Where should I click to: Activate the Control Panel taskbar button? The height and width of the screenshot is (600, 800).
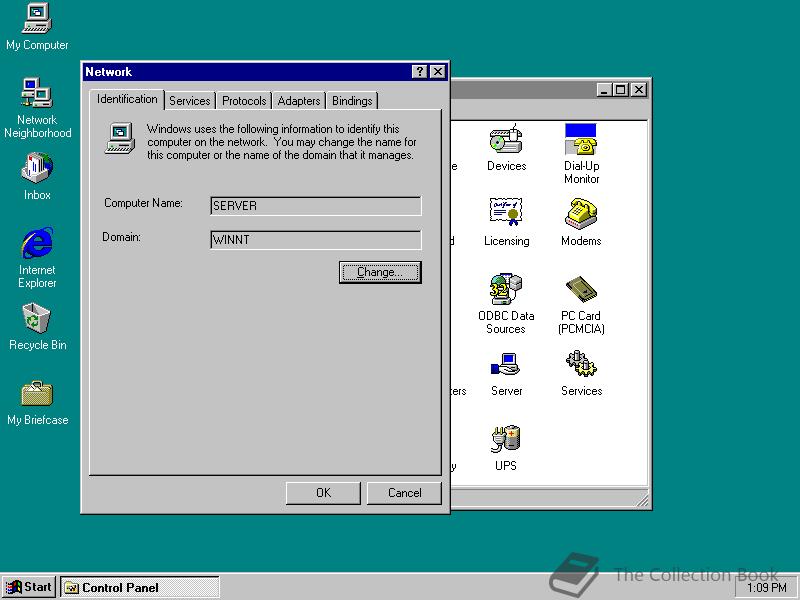pyautogui.click(x=140, y=587)
